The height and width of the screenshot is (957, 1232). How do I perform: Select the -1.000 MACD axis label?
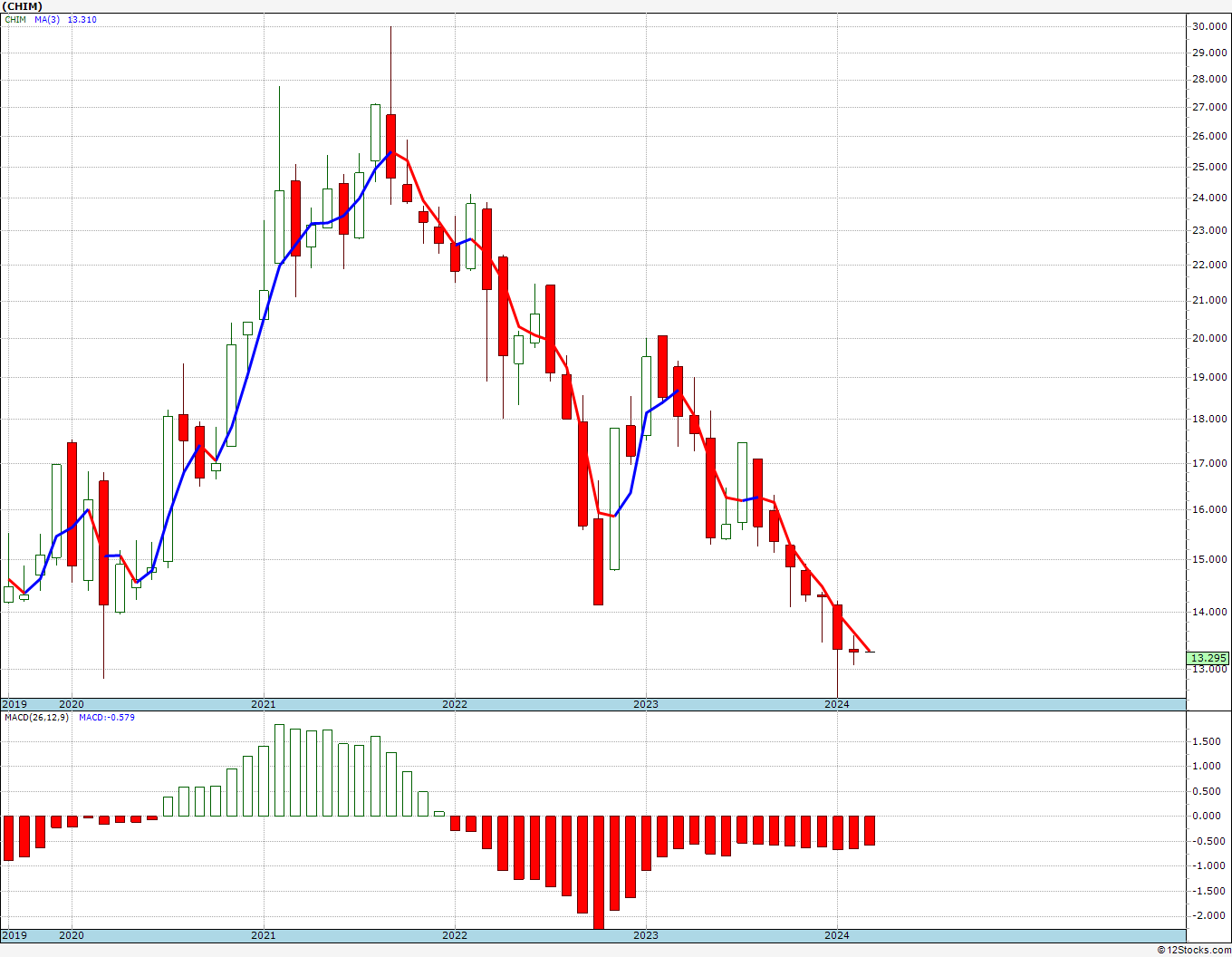coord(1208,865)
